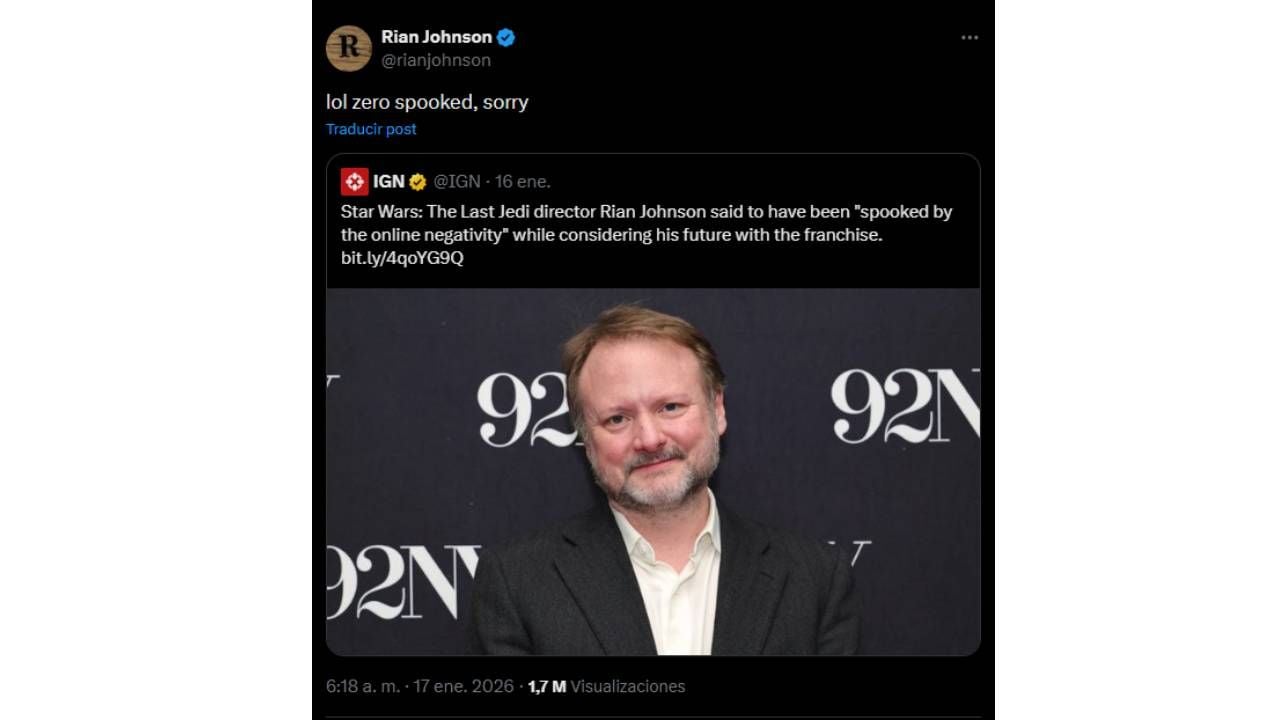Click the gold verified badge beside IGN
Viewport: 1280px width, 720px height.
coord(418,182)
